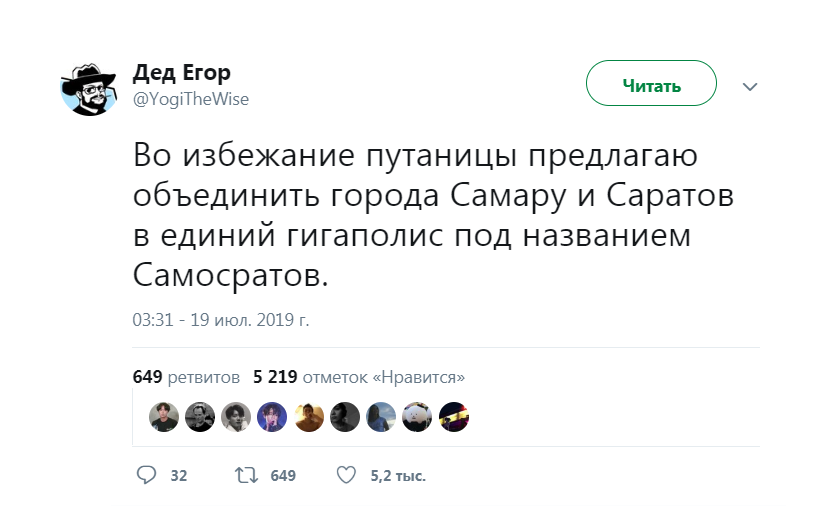This screenshot has height=530, width=815.
Task: View the list of 649 ретвитов
Action: click(186, 377)
